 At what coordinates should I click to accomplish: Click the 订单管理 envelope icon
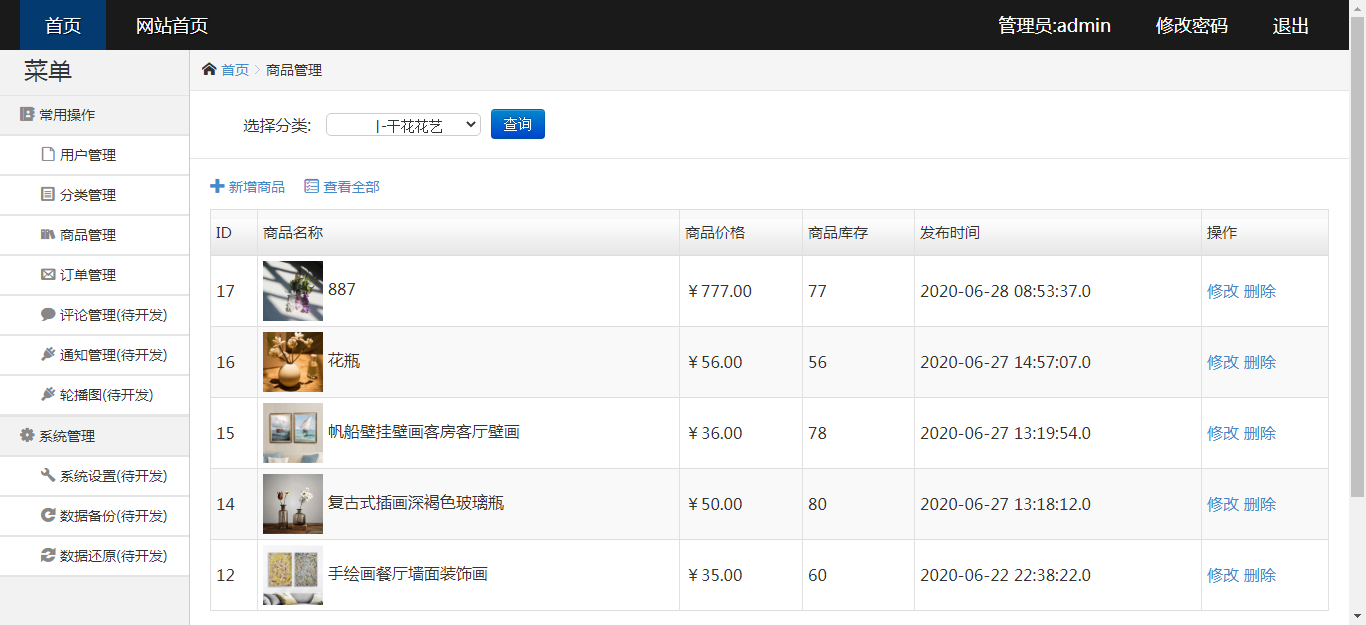48,275
